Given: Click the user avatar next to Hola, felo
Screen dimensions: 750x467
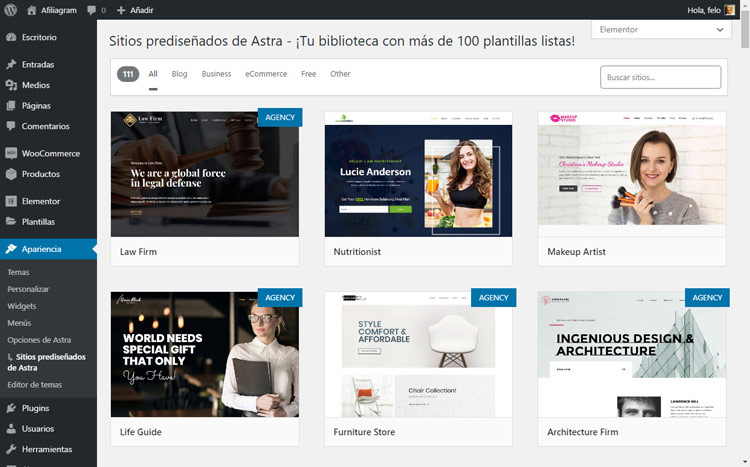Looking at the screenshot, I should click(x=730, y=10).
